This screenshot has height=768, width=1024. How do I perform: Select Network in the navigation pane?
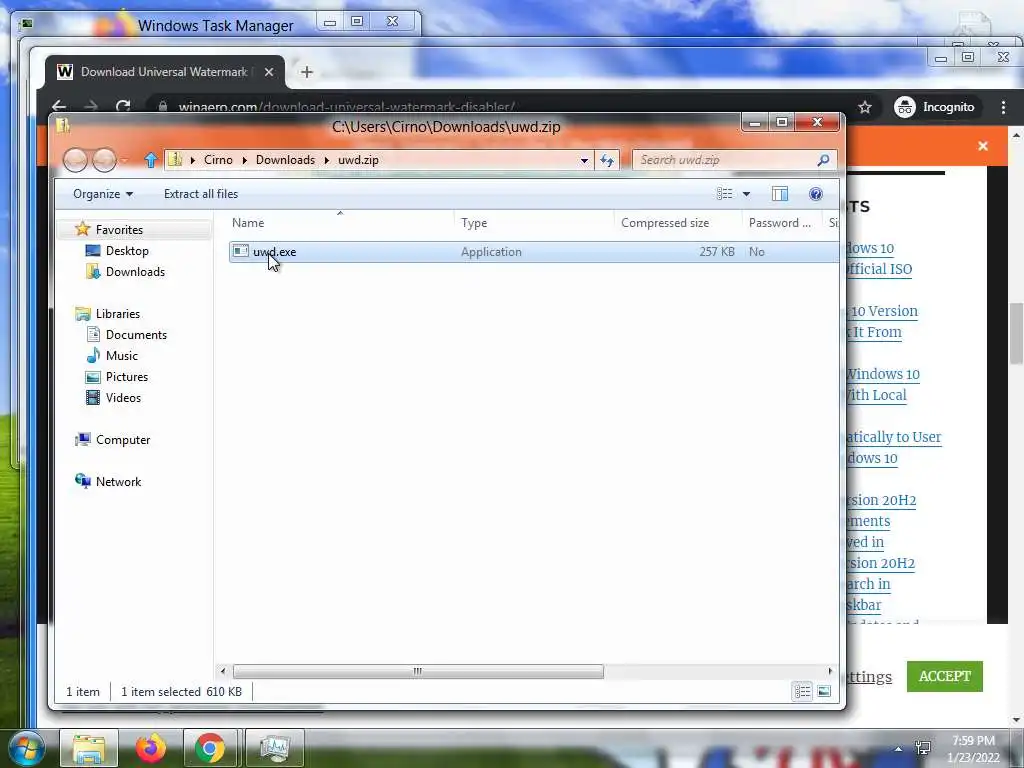point(118,481)
